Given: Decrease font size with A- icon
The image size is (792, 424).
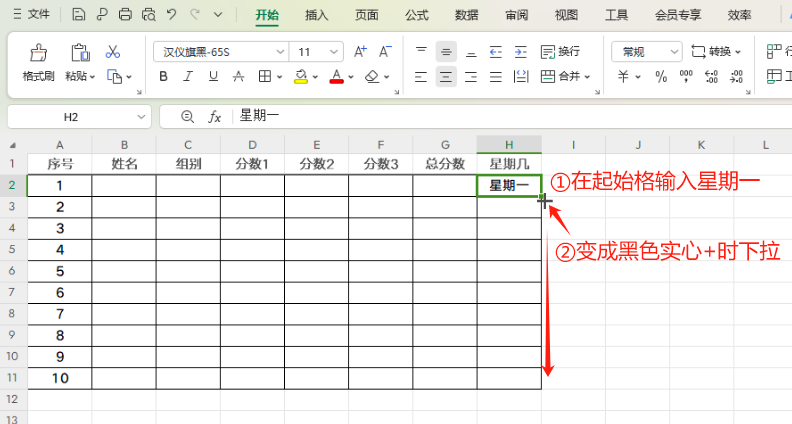Looking at the screenshot, I should click(385, 52).
